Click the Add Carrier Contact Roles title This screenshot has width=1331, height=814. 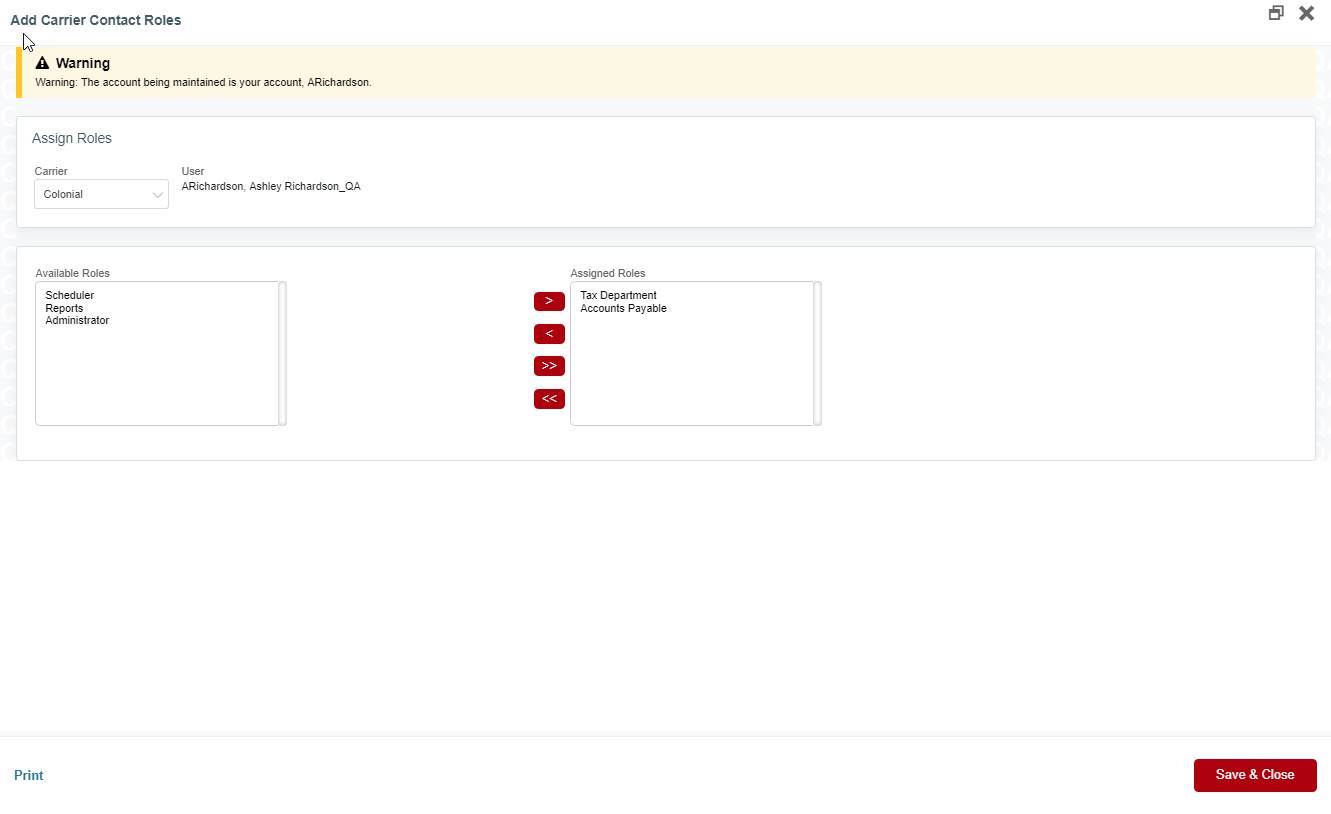pyautogui.click(x=95, y=19)
